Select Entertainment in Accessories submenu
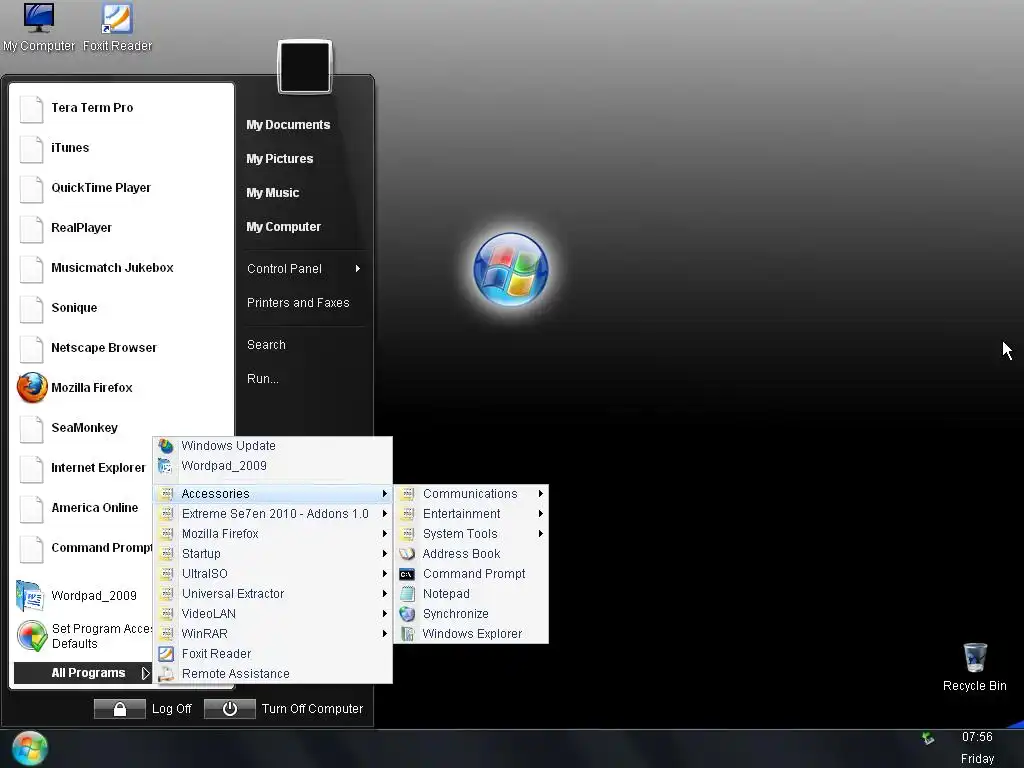The height and width of the screenshot is (768, 1024). [x=471, y=514]
